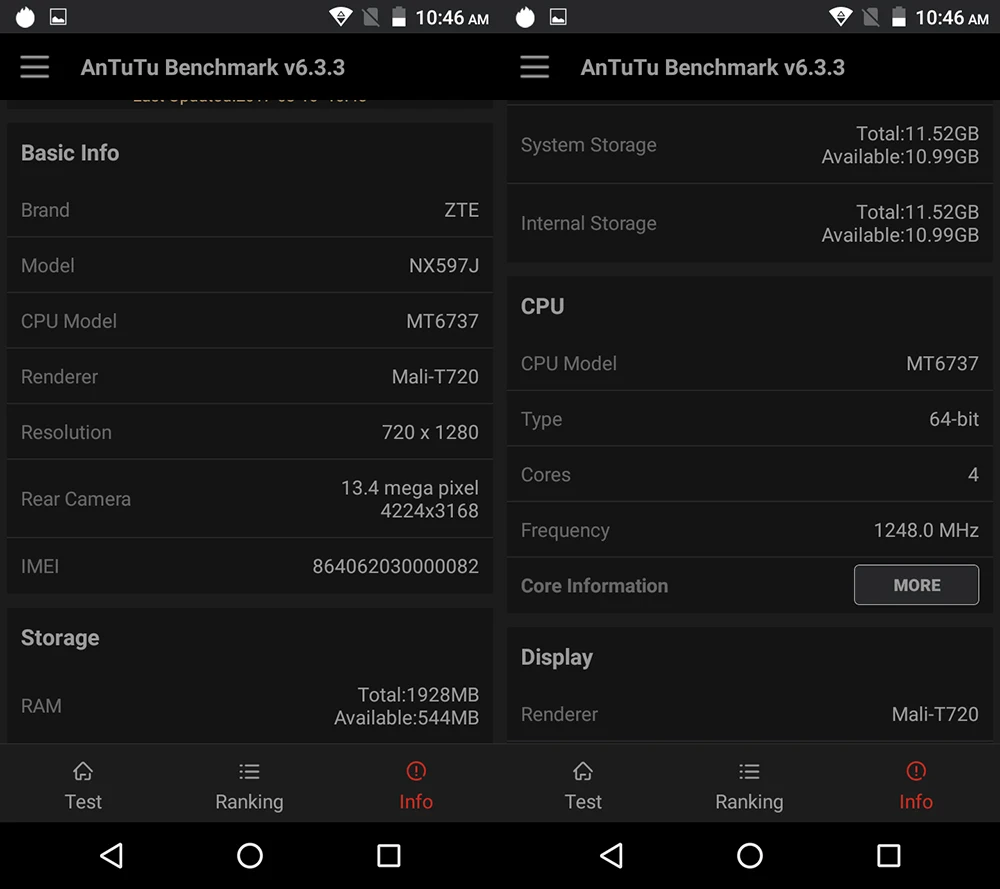Tap Info alert icon on right screen
Viewport: 1000px width, 889px height.
[x=916, y=771]
